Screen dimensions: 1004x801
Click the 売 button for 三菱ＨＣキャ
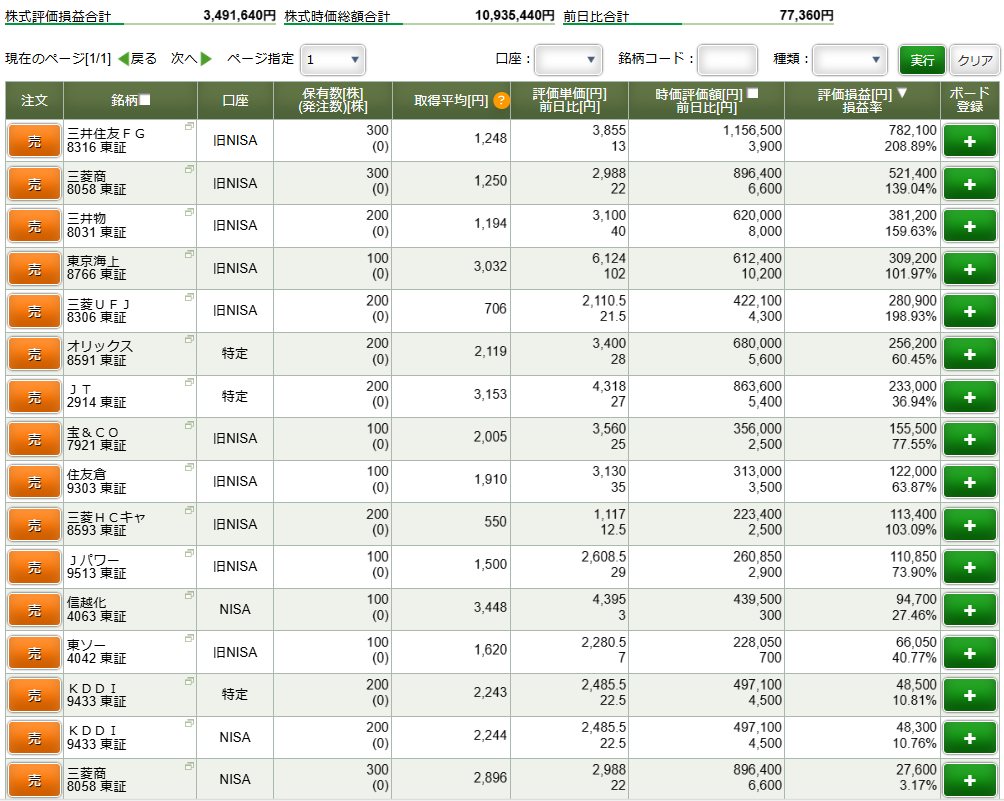35,525
